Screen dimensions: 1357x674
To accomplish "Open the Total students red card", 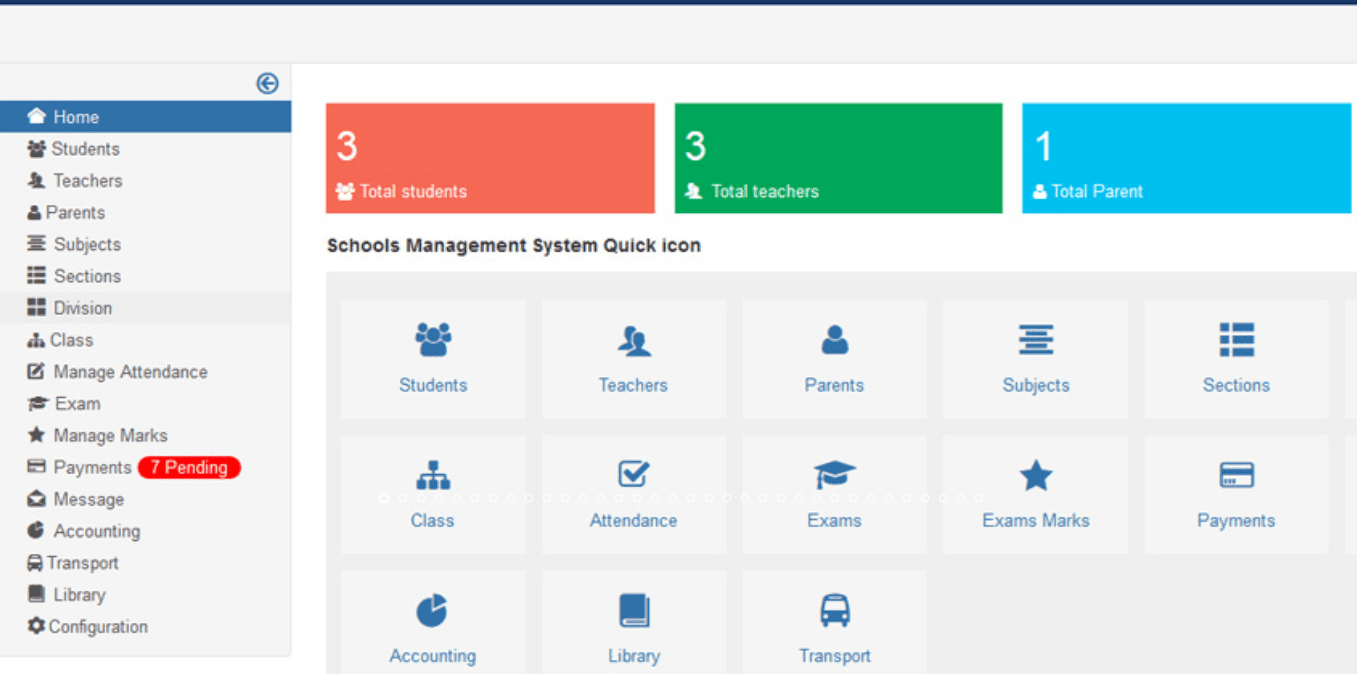I will [490, 157].
